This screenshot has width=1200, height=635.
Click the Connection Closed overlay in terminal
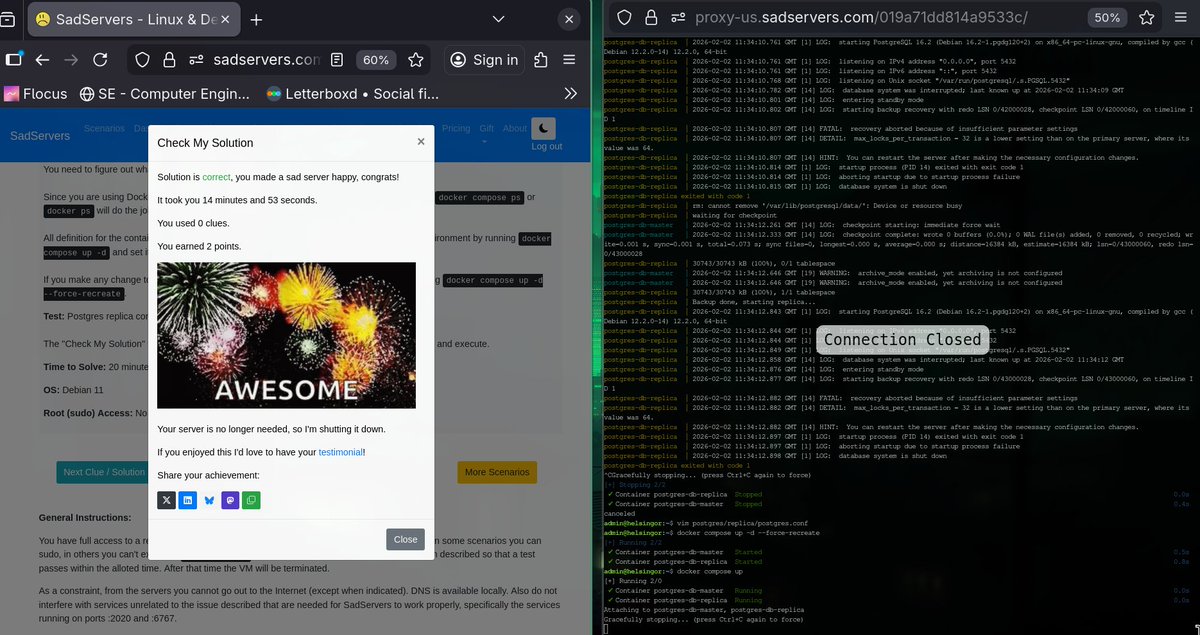(x=902, y=339)
